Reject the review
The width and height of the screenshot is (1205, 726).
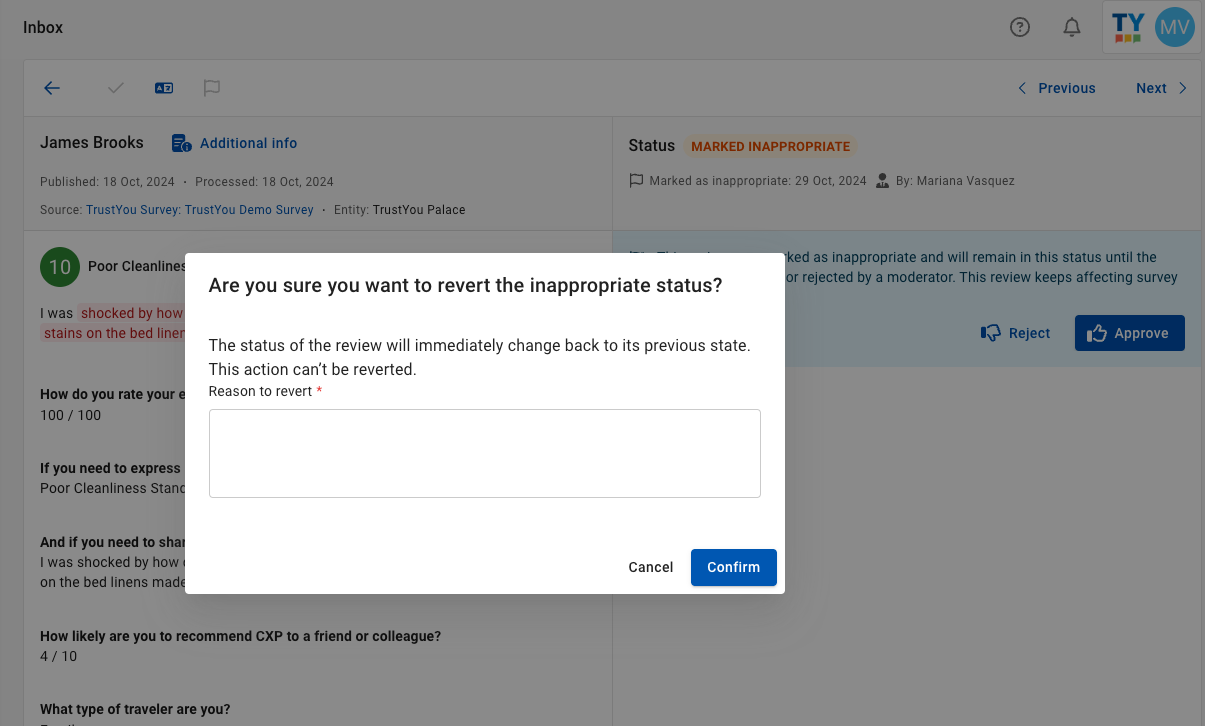[x=1016, y=333]
